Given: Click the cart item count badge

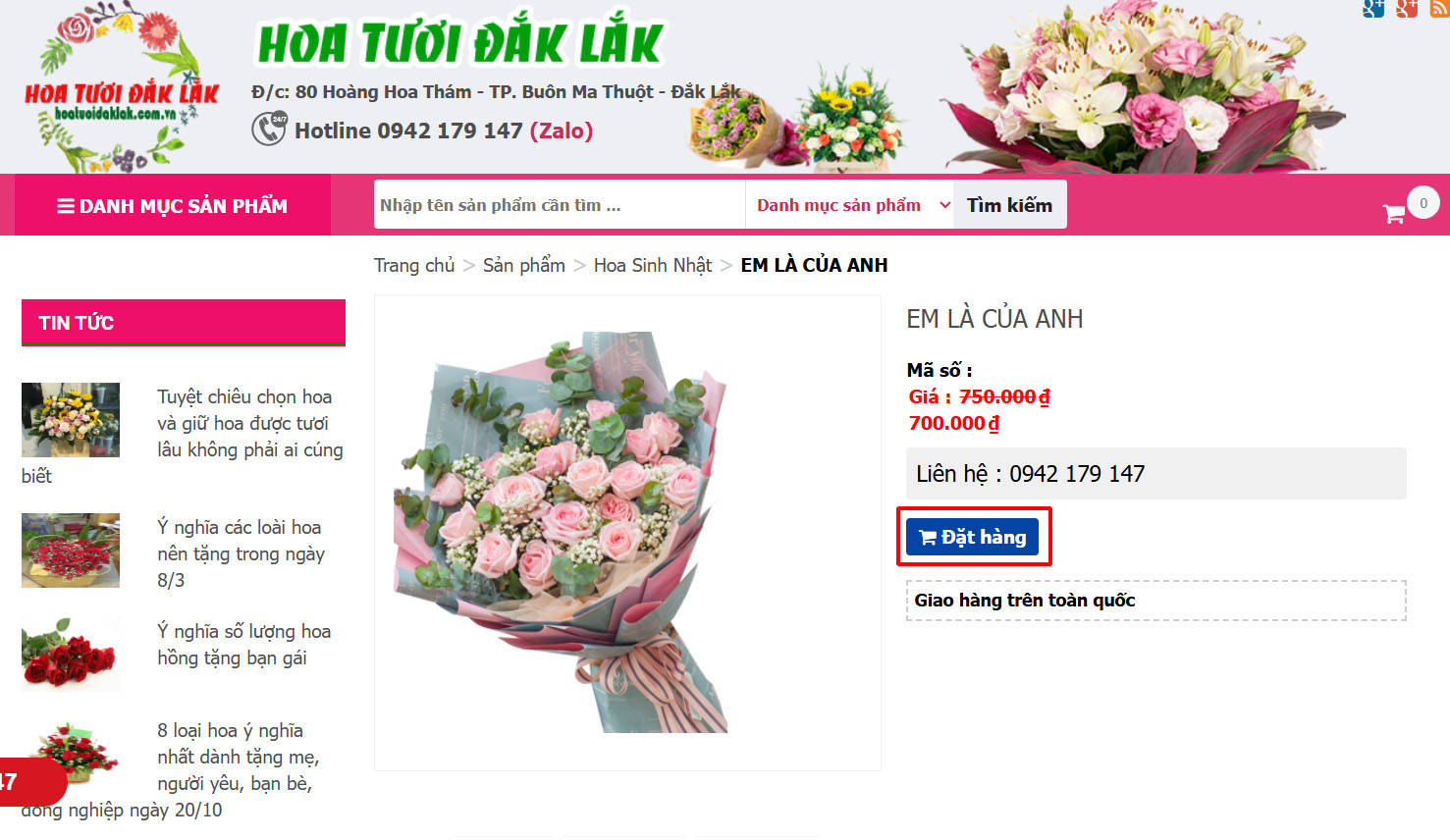Looking at the screenshot, I should coord(1423,203).
